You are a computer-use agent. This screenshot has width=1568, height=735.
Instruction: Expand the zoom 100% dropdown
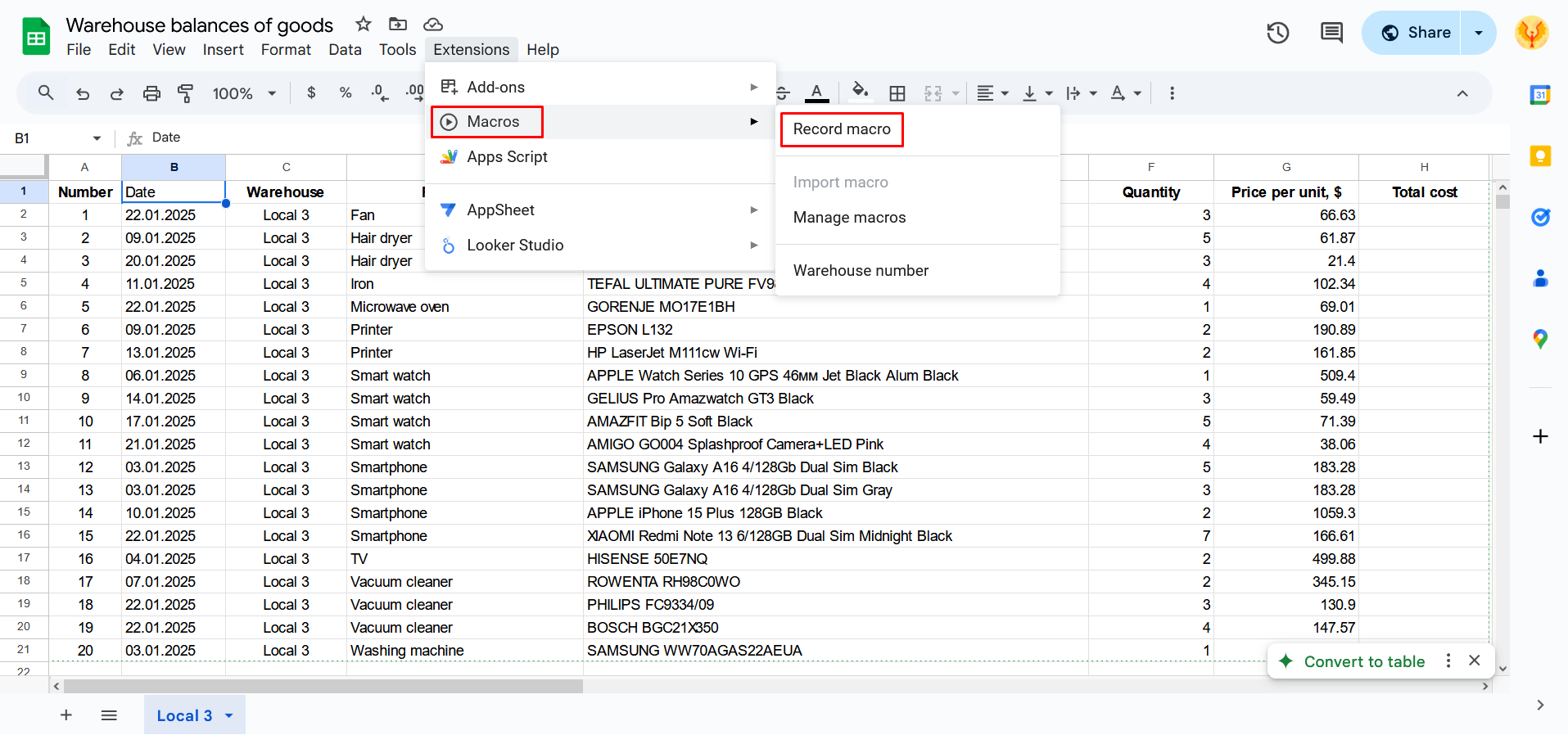[272, 93]
